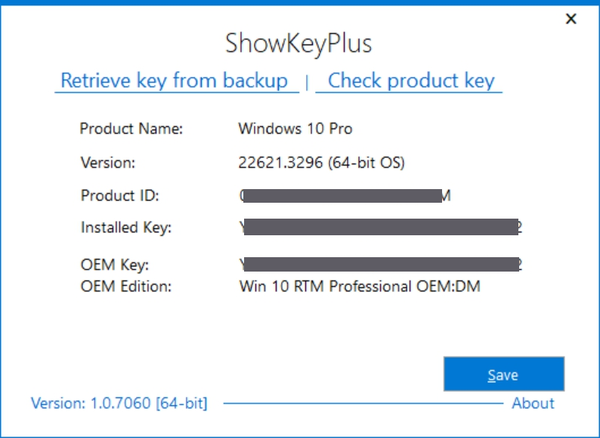Click the Version label in details
This screenshot has height=438, width=600.
pyautogui.click(x=107, y=162)
